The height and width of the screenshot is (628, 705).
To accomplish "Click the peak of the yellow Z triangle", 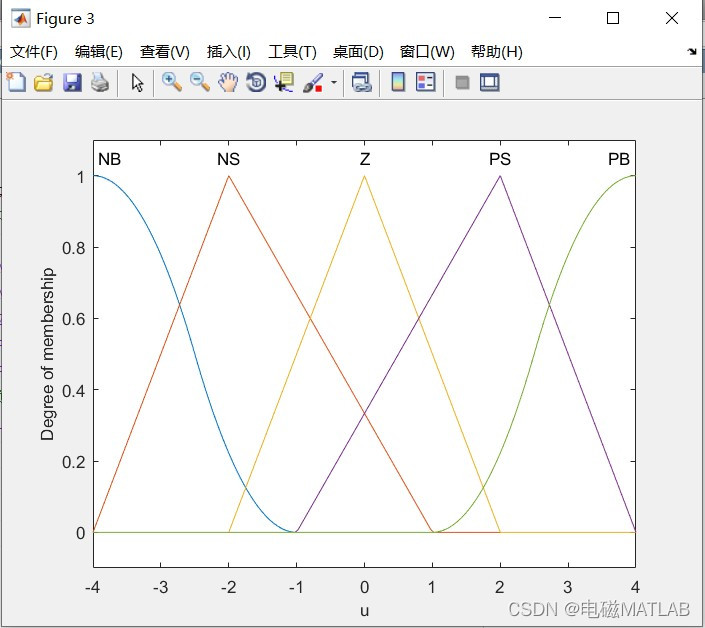I will point(365,176).
